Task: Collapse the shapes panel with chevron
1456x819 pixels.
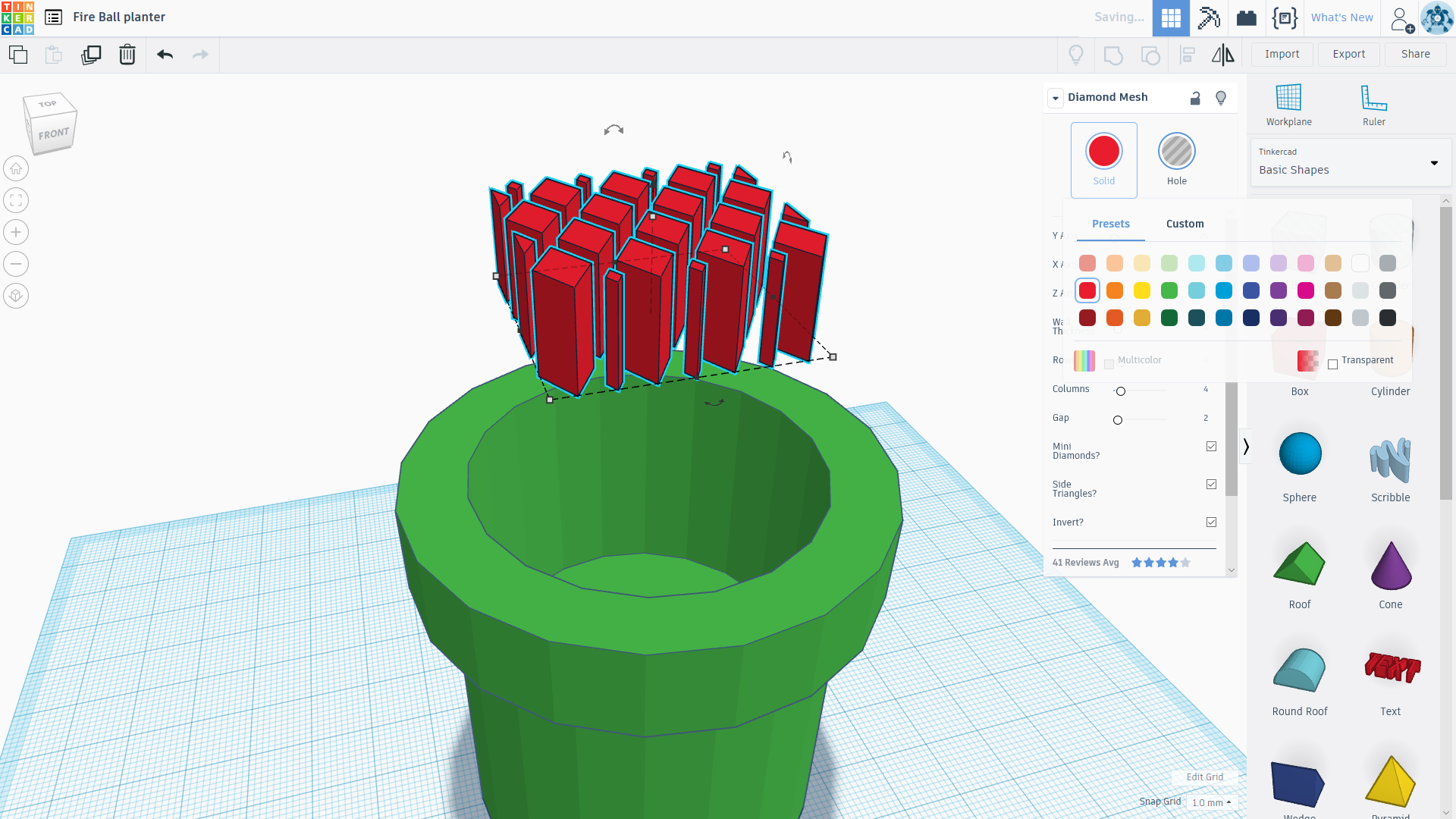Action: (1246, 447)
